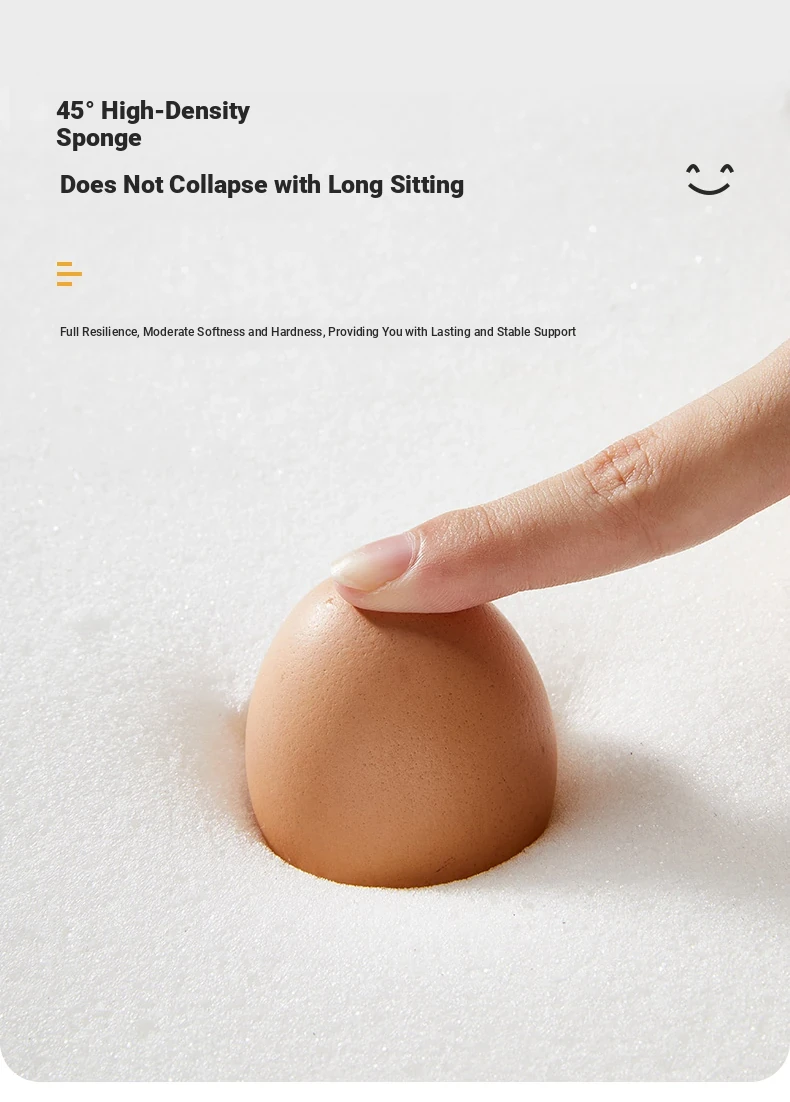
Task: Click the orange three-line icon
Action: [x=69, y=274]
